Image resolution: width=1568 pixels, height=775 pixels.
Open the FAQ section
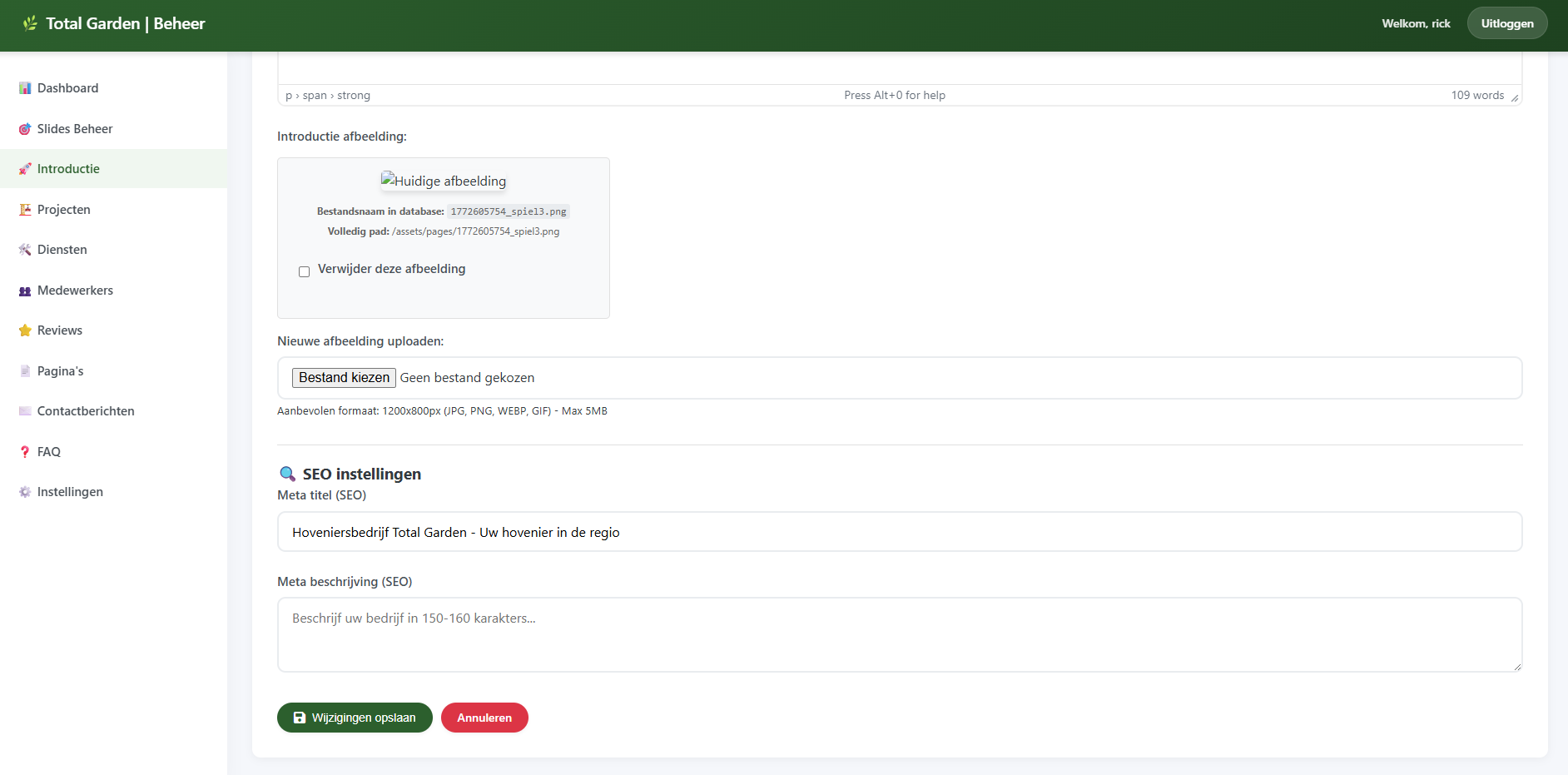(113, 452)
